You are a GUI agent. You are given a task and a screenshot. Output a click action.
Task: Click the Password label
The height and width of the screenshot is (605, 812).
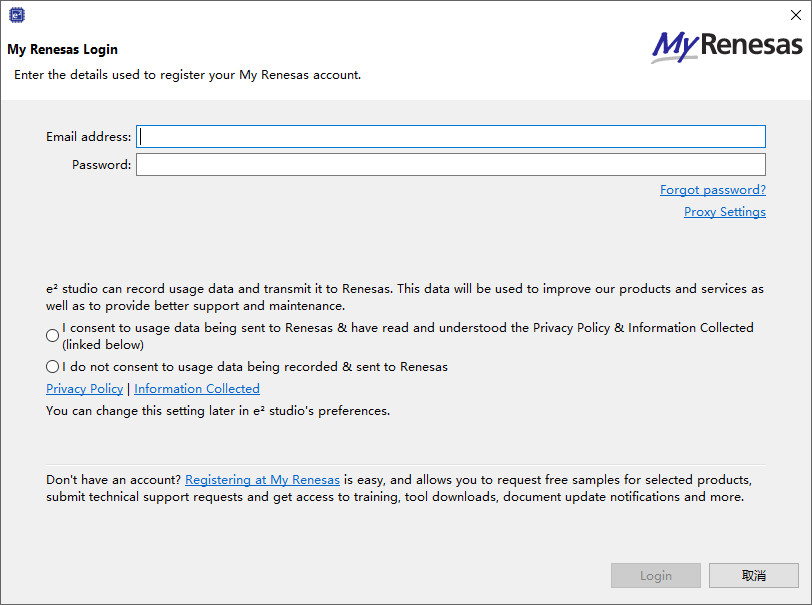tap(102, 165)
